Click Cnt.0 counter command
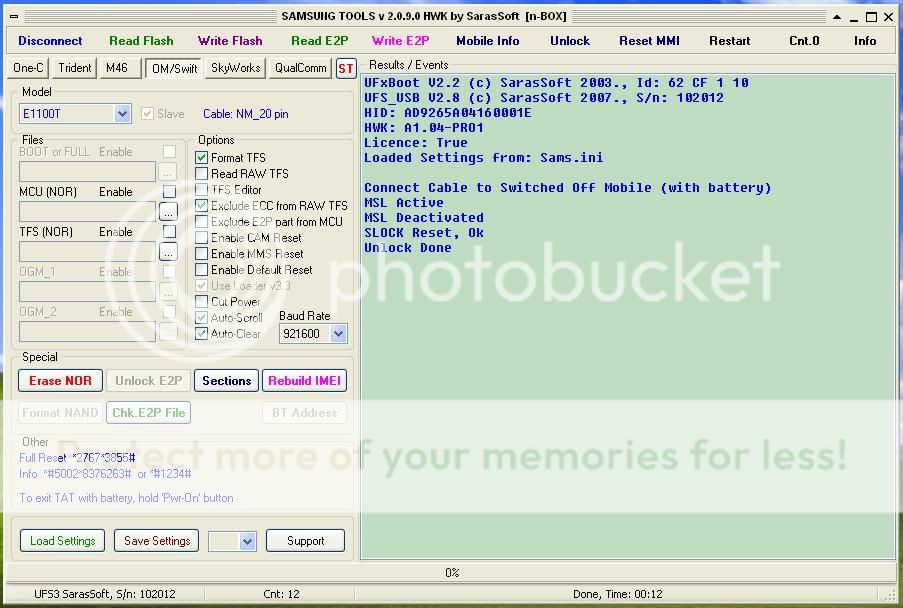 pos(804,41)
